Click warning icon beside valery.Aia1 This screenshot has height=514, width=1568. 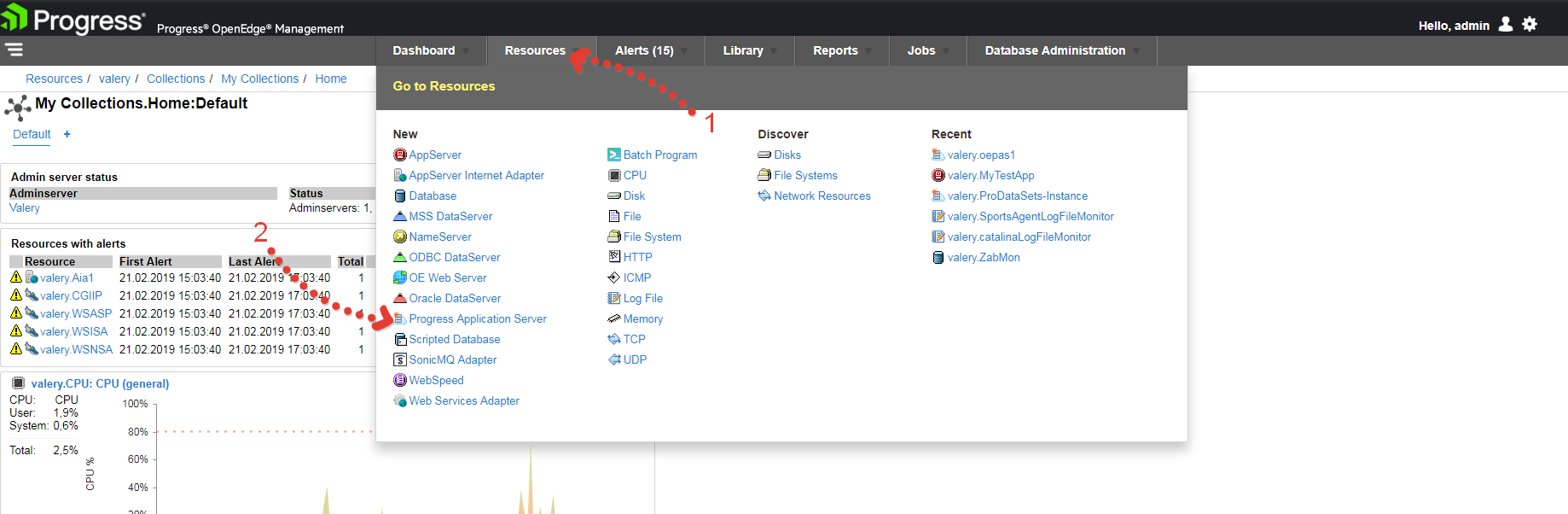tap(15, 277)
